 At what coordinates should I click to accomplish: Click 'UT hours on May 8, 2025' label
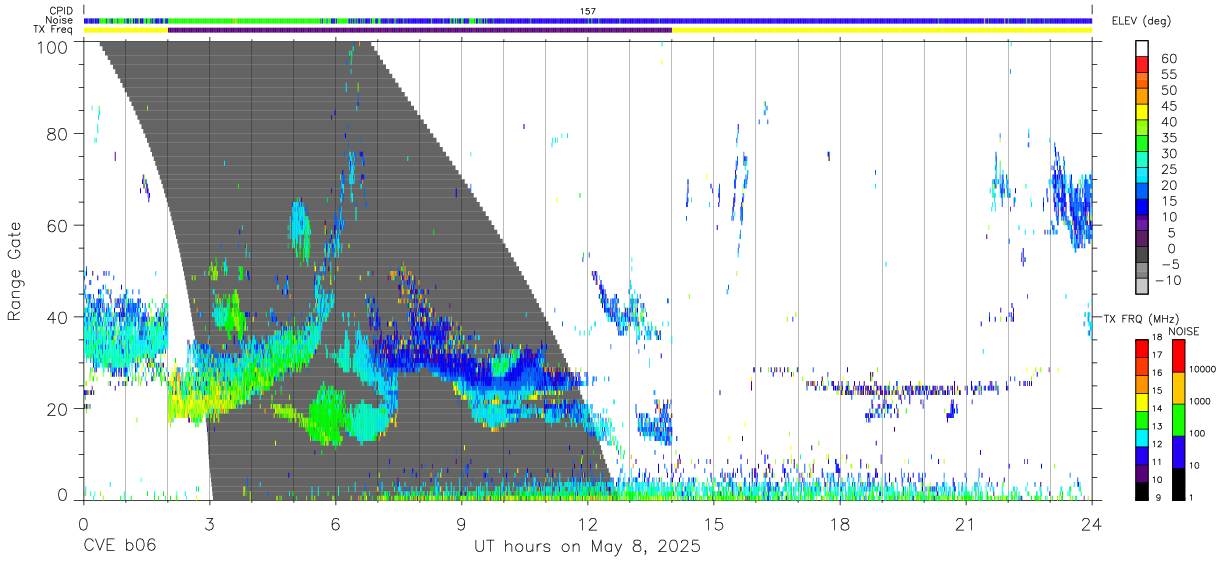tap(588, 547)
